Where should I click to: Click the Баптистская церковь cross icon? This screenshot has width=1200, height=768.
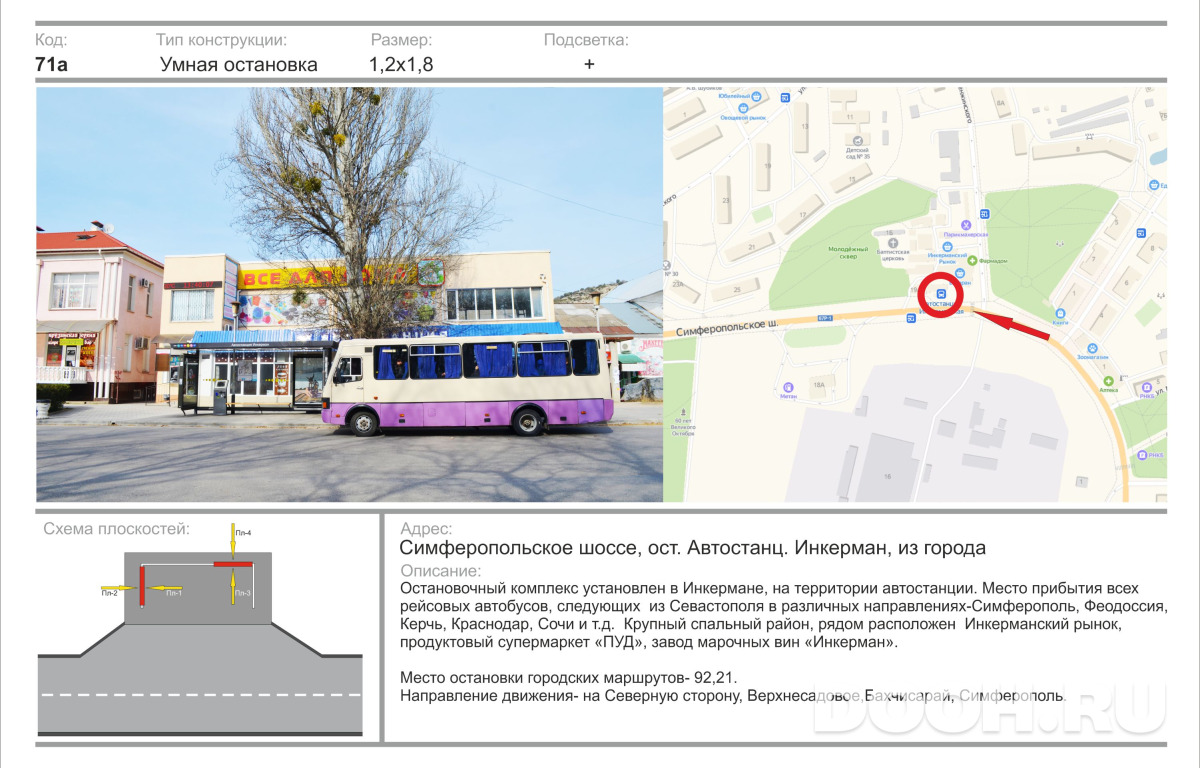[x=892, y=243]
